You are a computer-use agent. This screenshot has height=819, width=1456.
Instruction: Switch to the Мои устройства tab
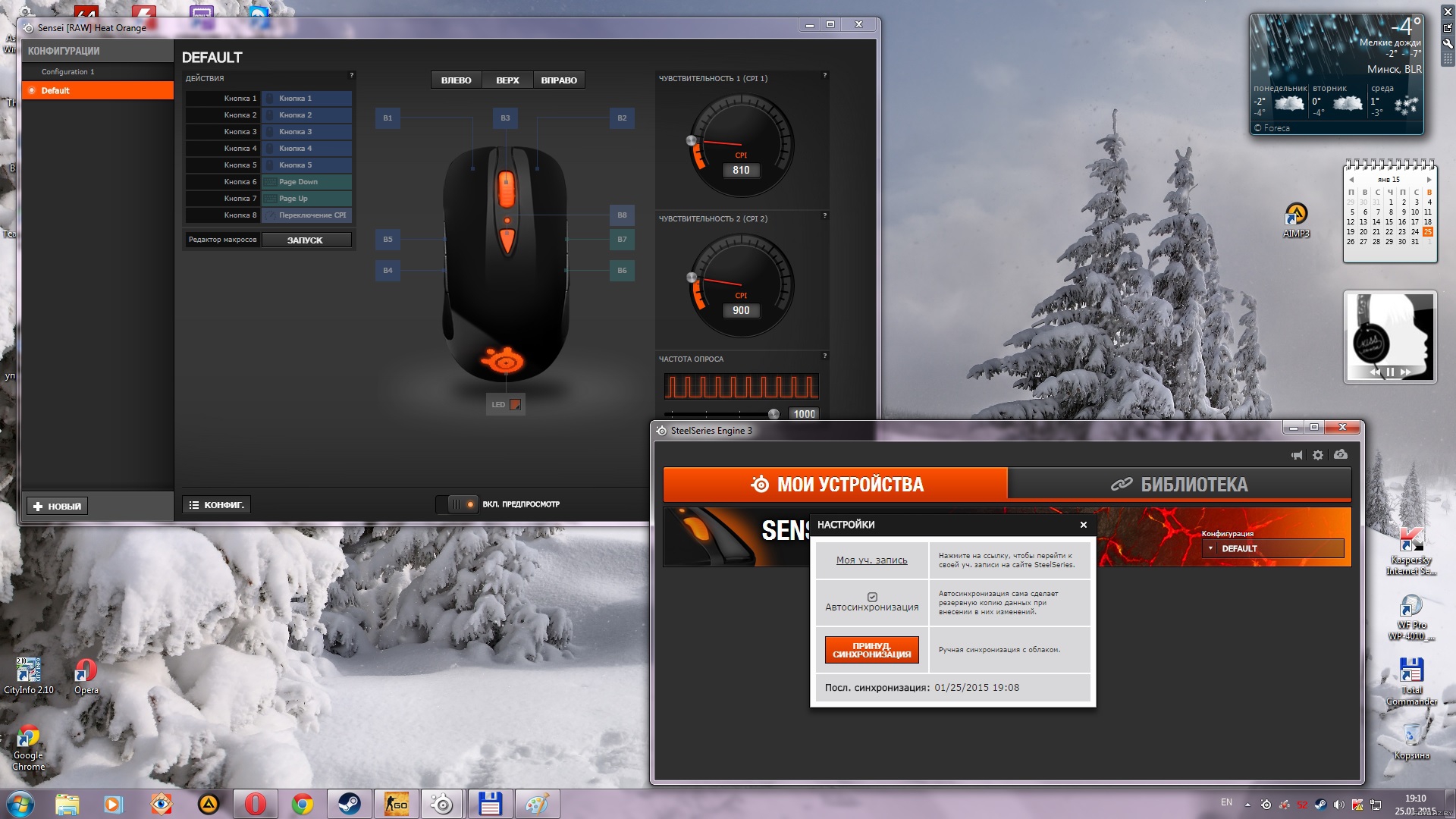pos(835,485)
